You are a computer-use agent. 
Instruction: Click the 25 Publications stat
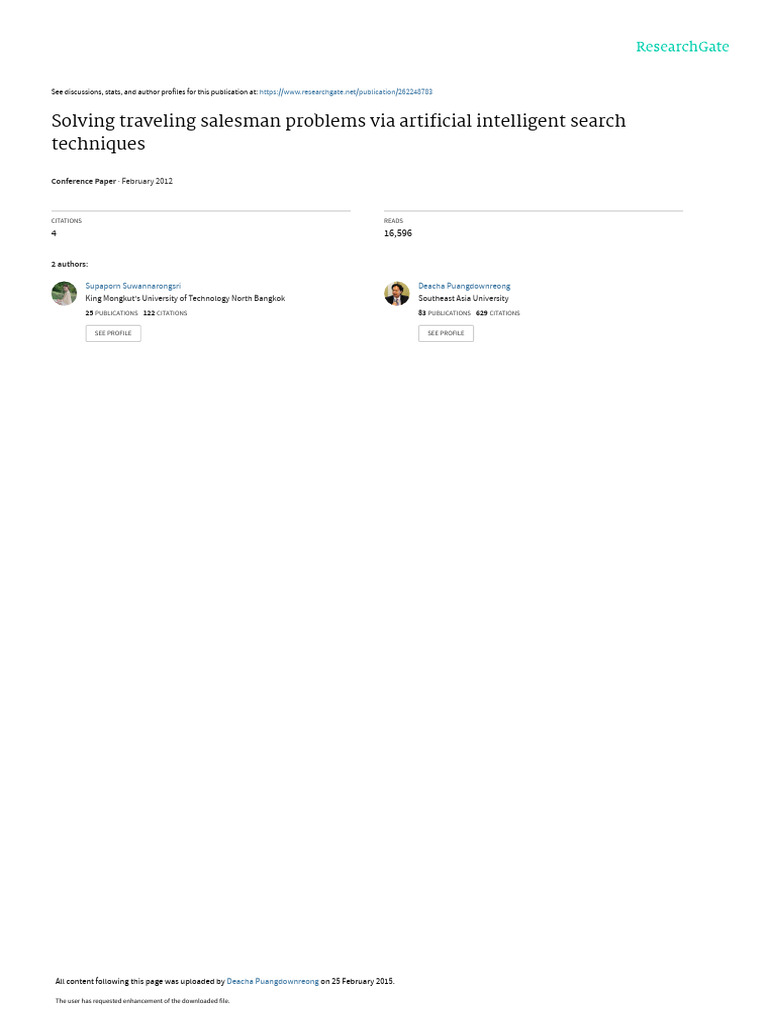pyautogui.click(x=112, y=313)
